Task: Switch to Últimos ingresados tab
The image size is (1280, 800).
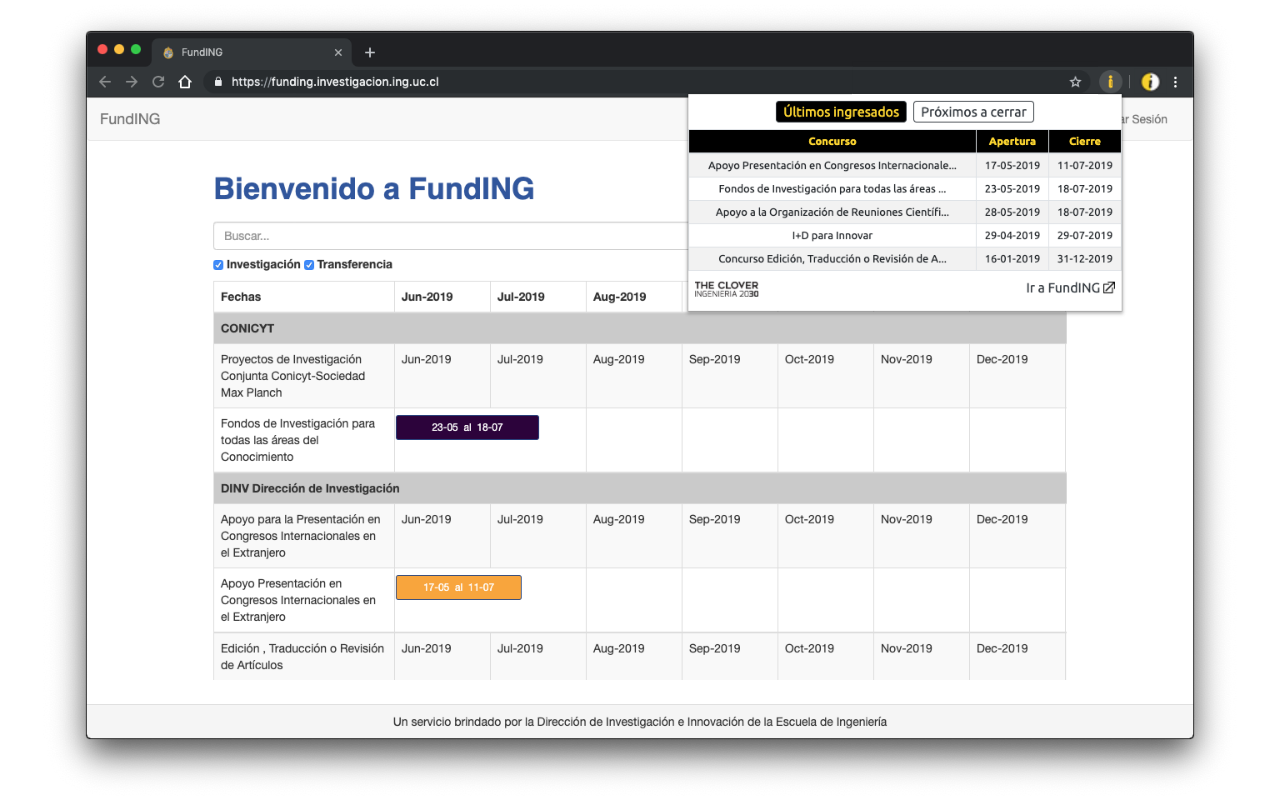Action: [841, 112]
